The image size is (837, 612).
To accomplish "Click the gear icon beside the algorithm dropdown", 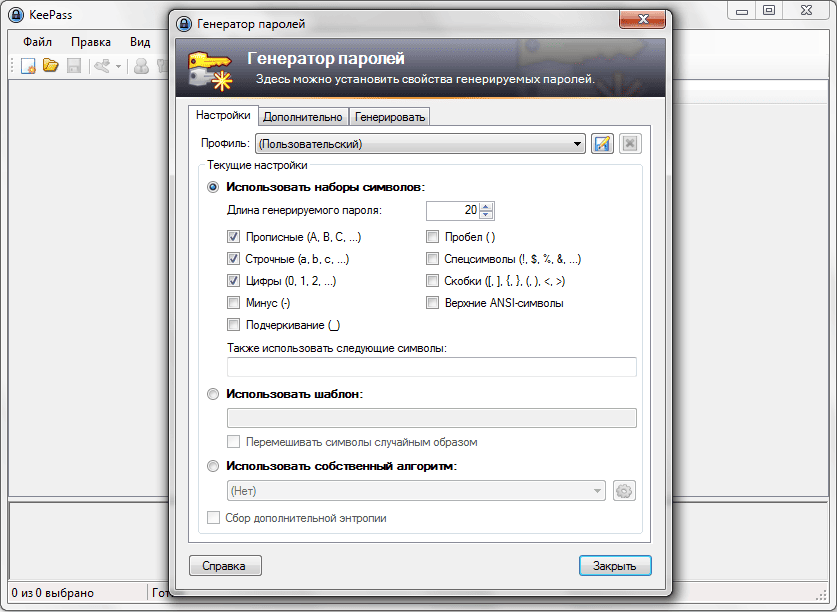I will coord(625,491).
